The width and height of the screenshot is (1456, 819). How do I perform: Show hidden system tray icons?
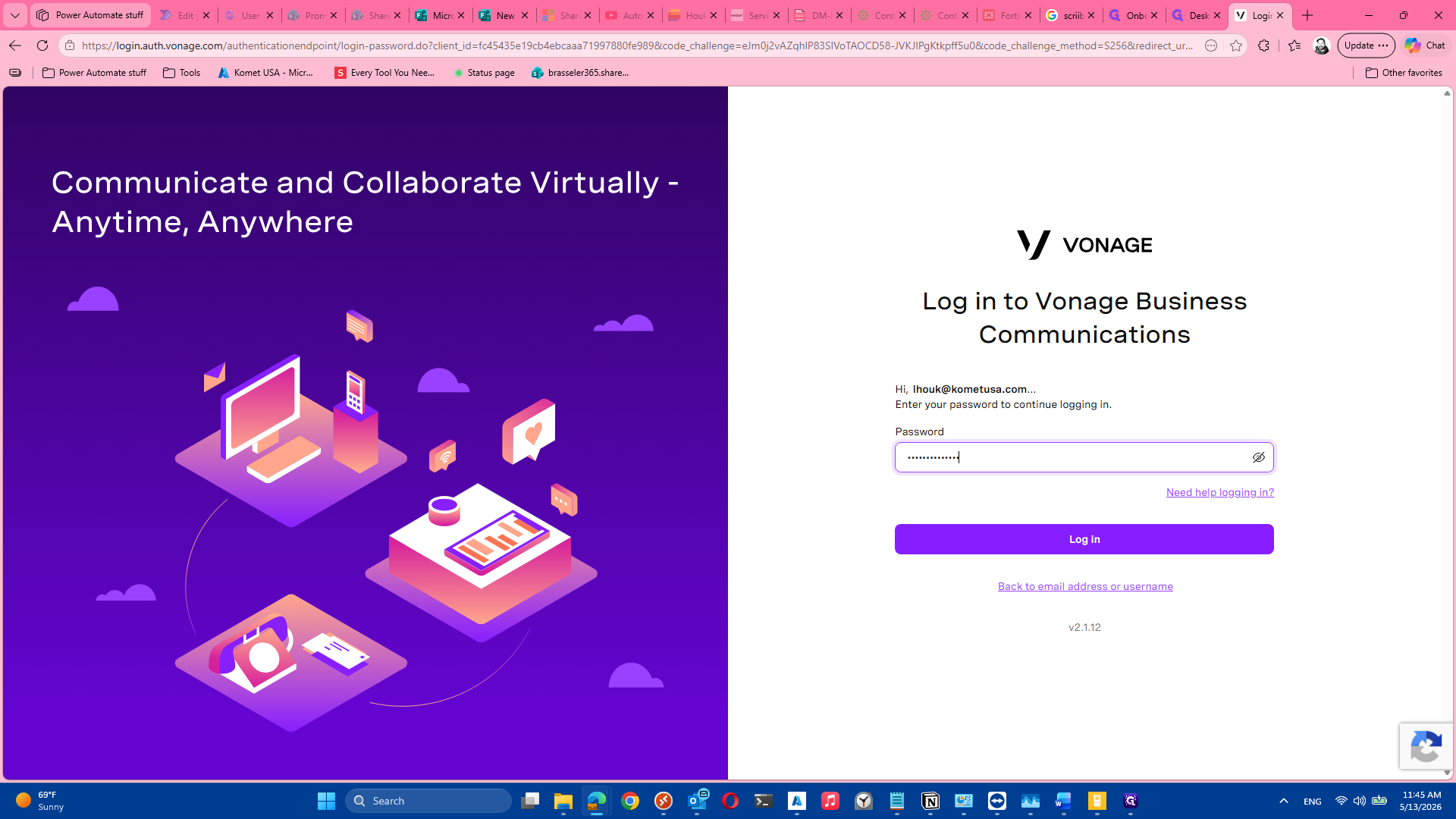(1283, 801)
